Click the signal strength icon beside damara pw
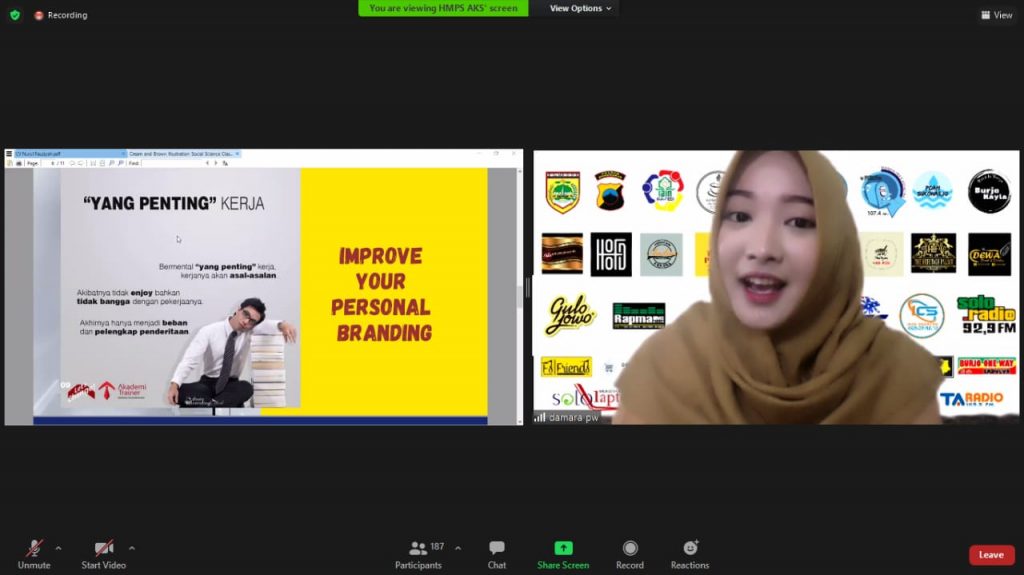The width and height of the screenshot is (1024, 575). (540, 418)
